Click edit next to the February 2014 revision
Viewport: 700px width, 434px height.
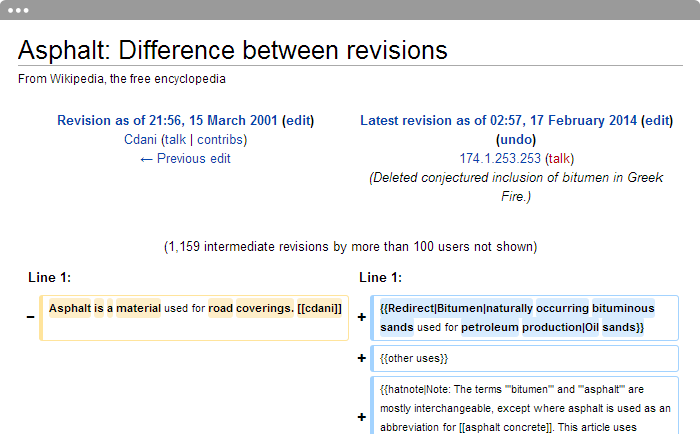[x=656, y=121]
